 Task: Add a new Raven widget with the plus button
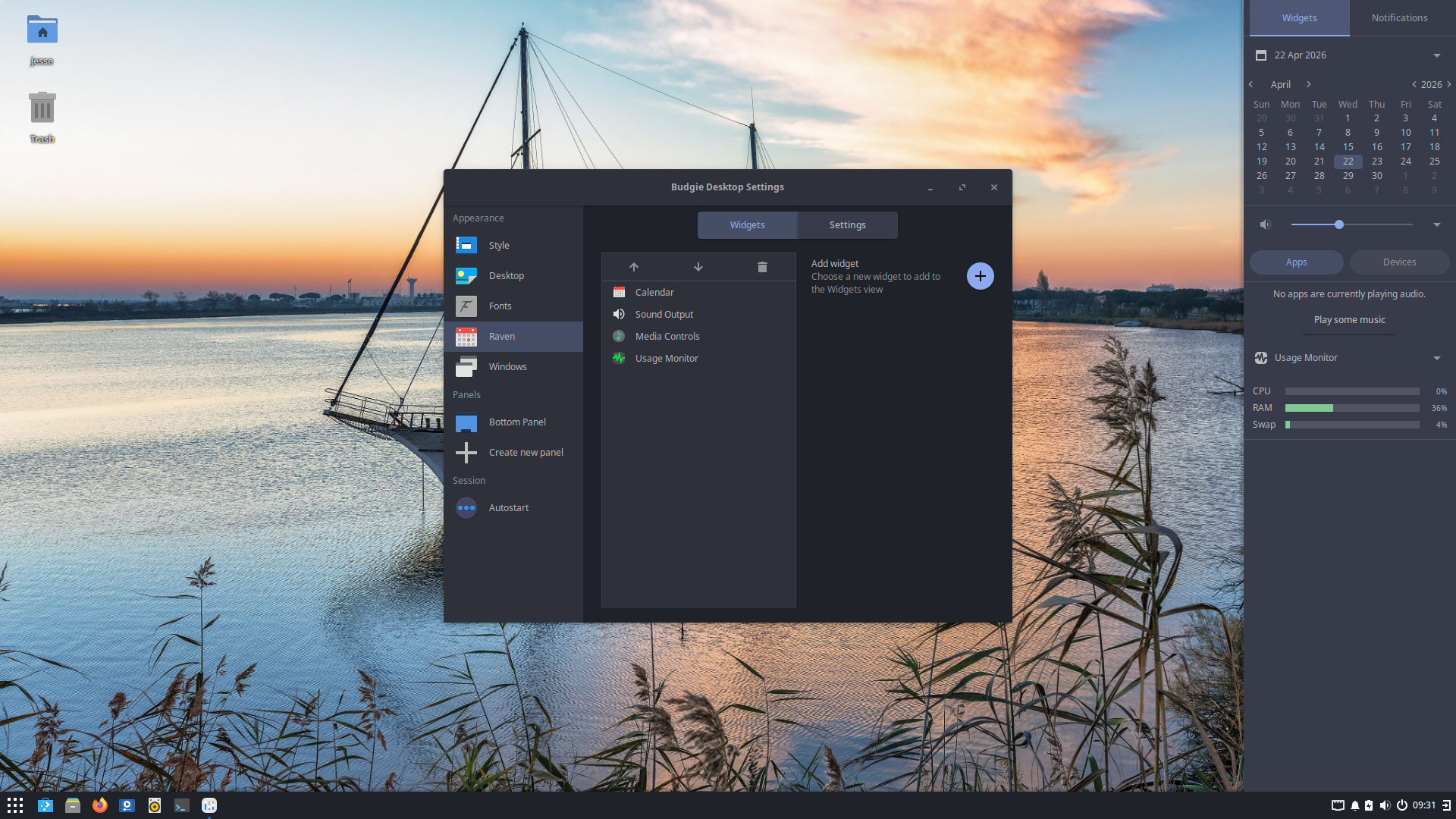point(980,276)
